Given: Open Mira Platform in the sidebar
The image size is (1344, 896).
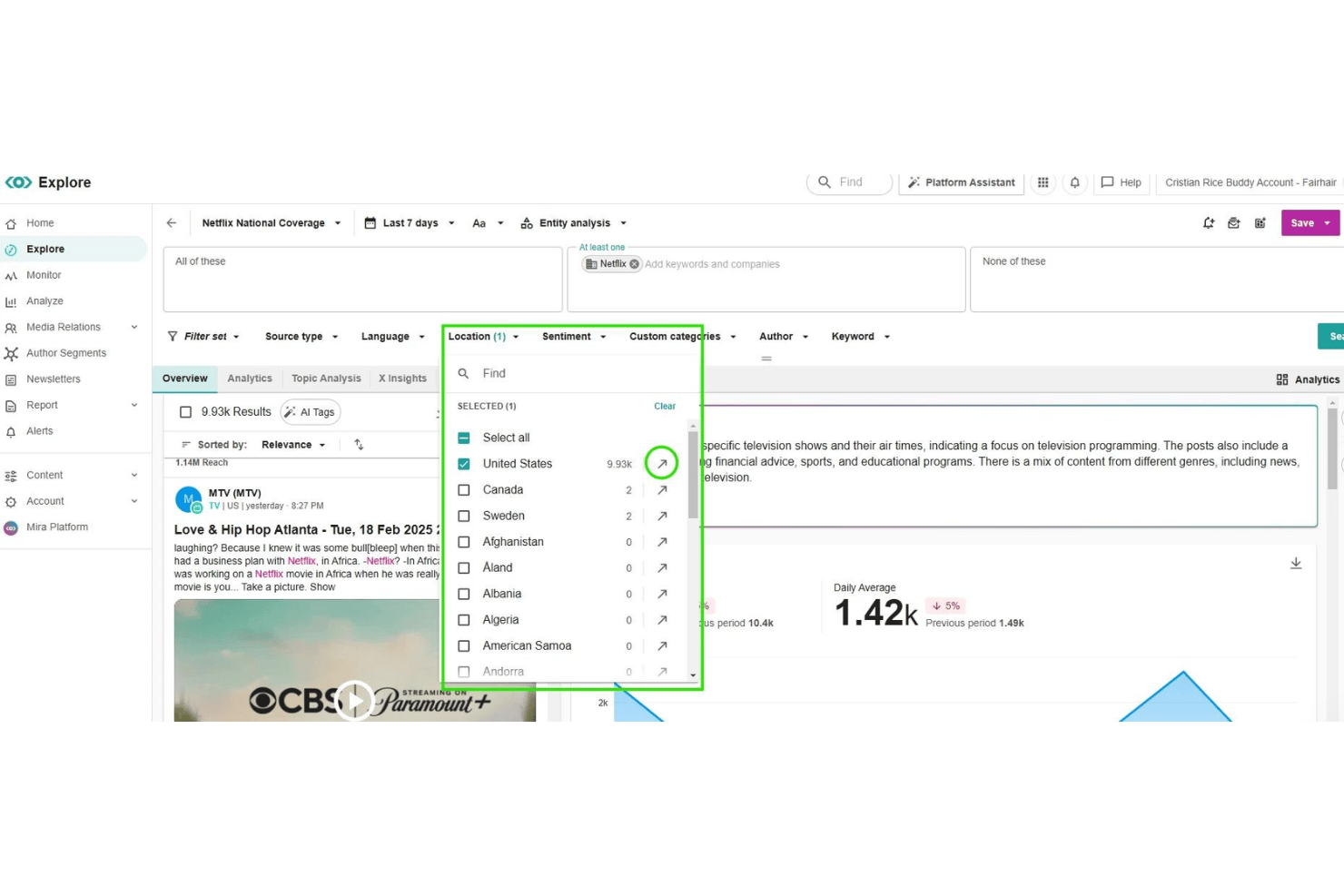Looking at the screenshot, I should [x=56, y=527].
